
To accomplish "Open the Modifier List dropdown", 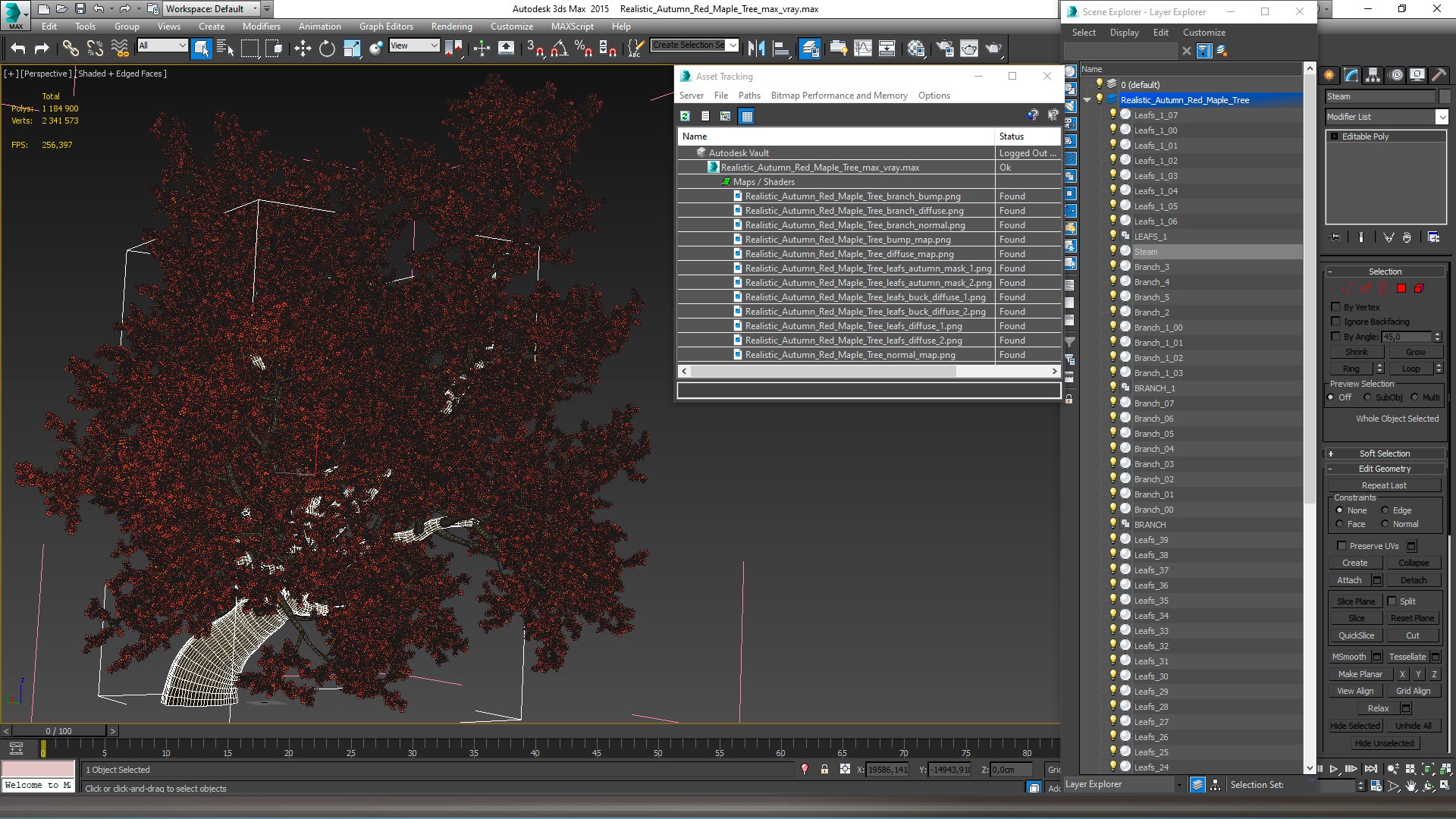I will click(1442, 117).
